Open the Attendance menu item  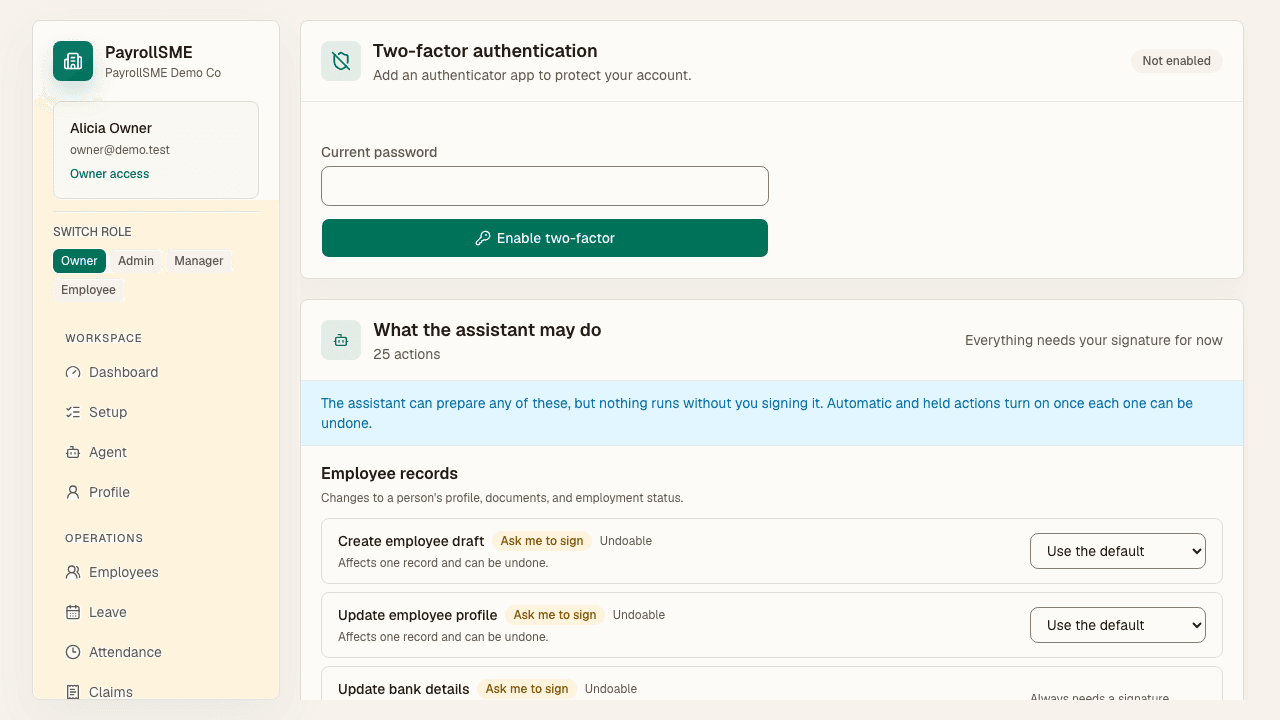(x=156, y=652)
